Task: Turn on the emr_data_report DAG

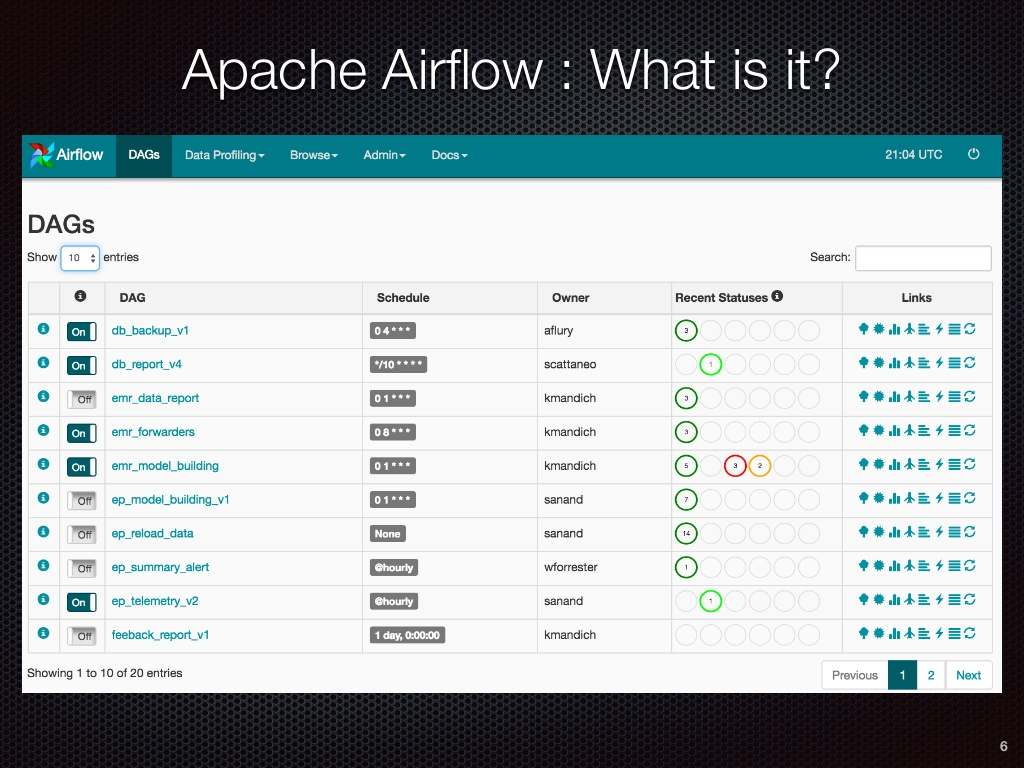Action: (82, 399)
